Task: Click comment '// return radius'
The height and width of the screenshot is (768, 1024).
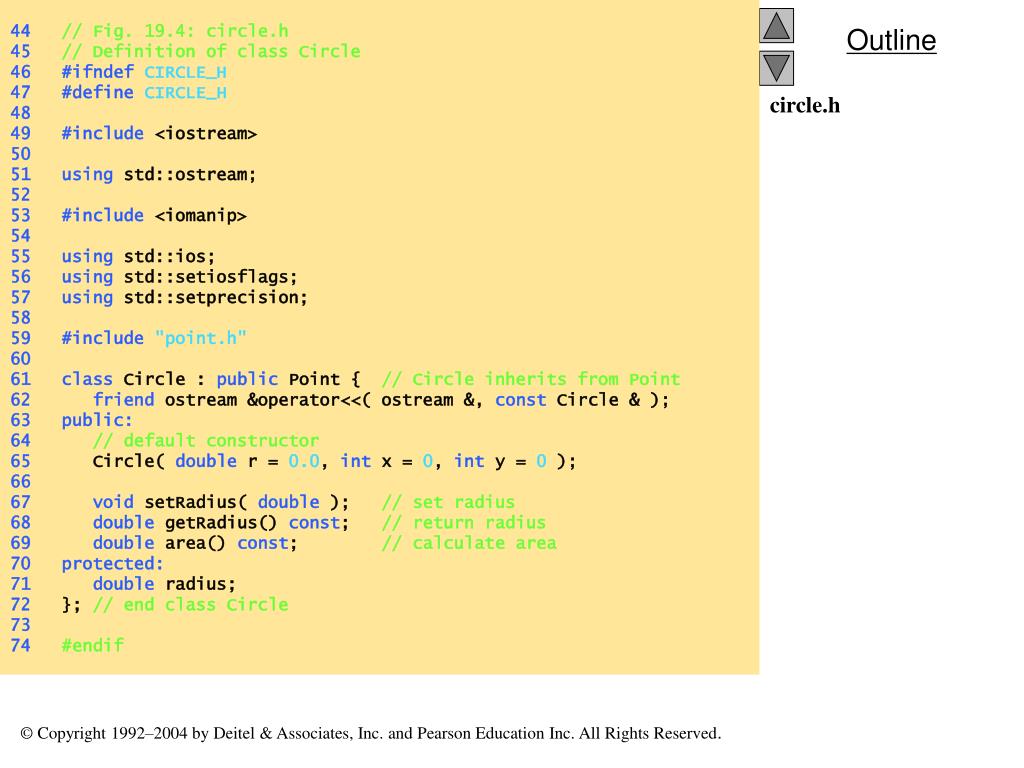Action: coord(464,522)
